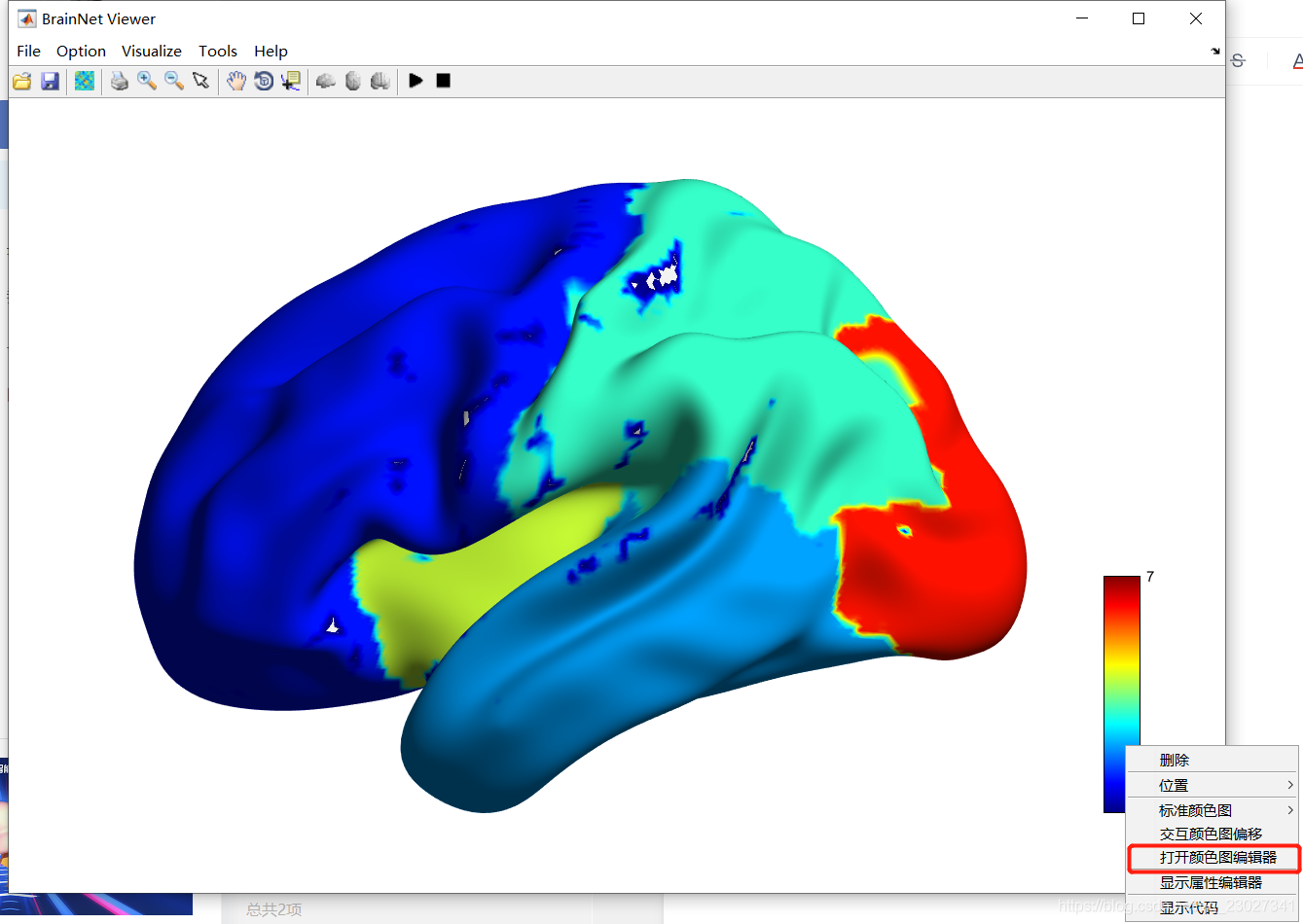Activate the data cursor tool

[x=291, y=81]
